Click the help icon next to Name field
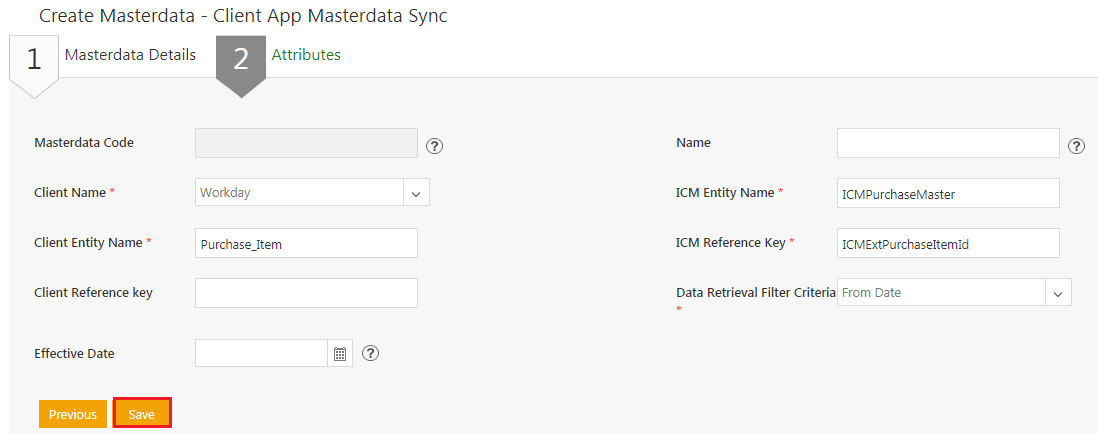The image size is (1098, 434). pos(1076,146)
